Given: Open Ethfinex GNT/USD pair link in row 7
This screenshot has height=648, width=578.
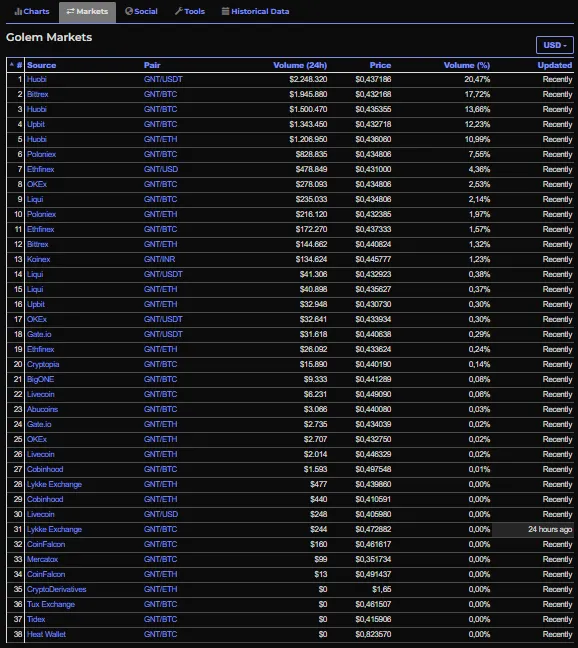Looking at the screenshot, I should 161,169.
